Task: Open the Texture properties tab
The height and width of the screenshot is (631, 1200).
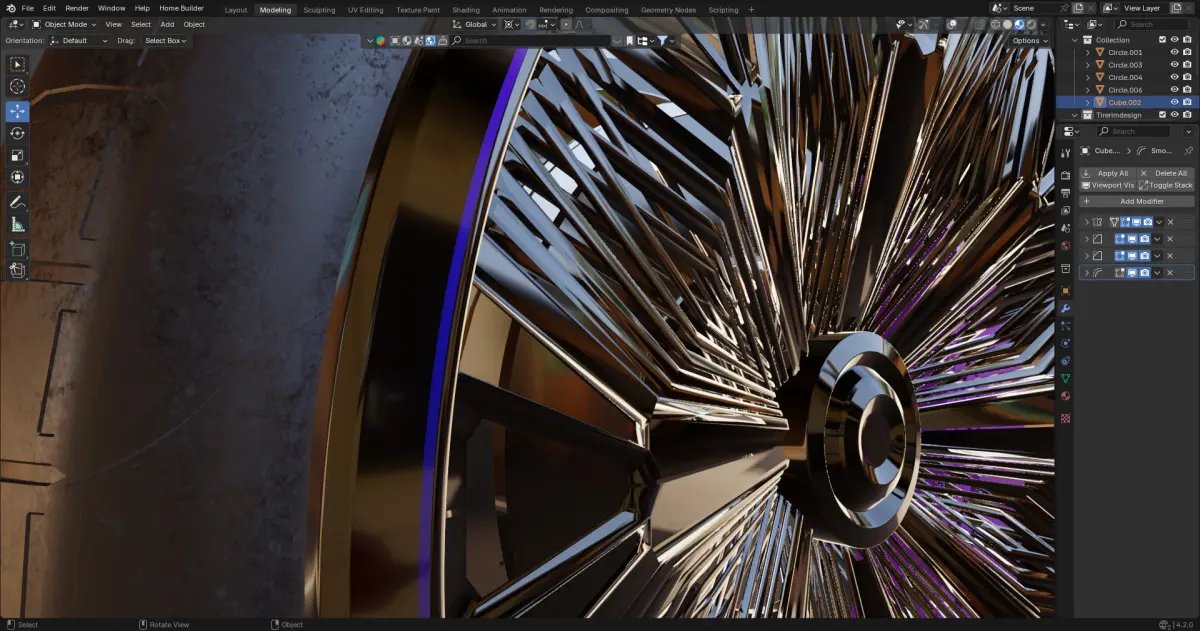Action: [x=1065, y=418]
